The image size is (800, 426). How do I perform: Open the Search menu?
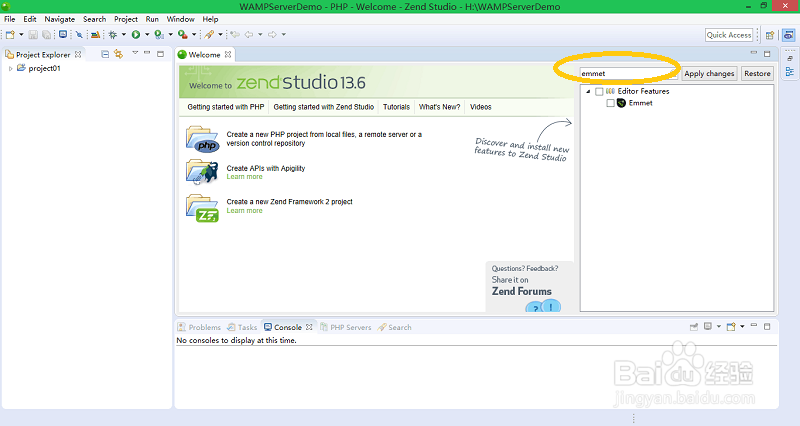[x=94, y=19]
